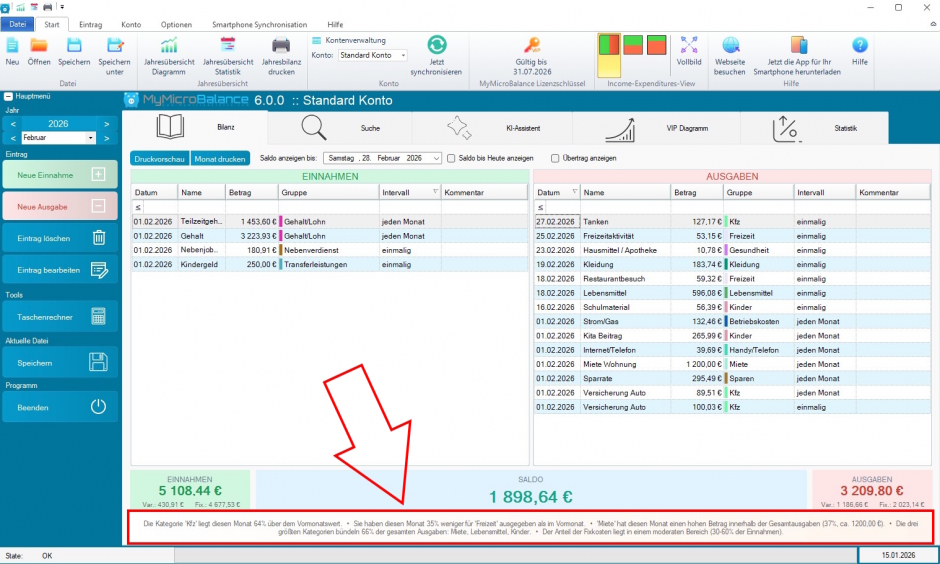
Task: Open the Optionen ribbon tab
Action: [x=176, y=23]
